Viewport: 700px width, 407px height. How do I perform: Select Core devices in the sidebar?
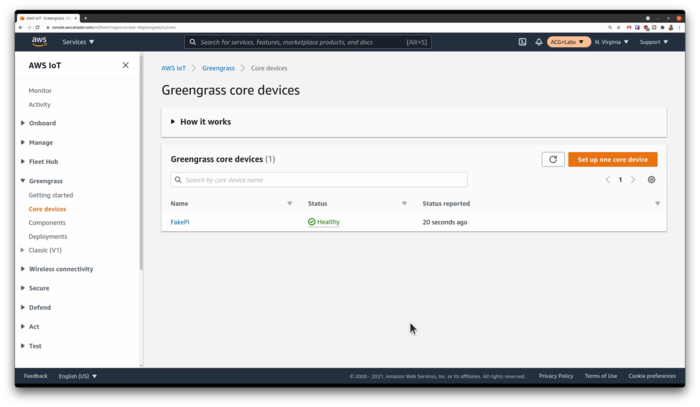click(47, 209)
